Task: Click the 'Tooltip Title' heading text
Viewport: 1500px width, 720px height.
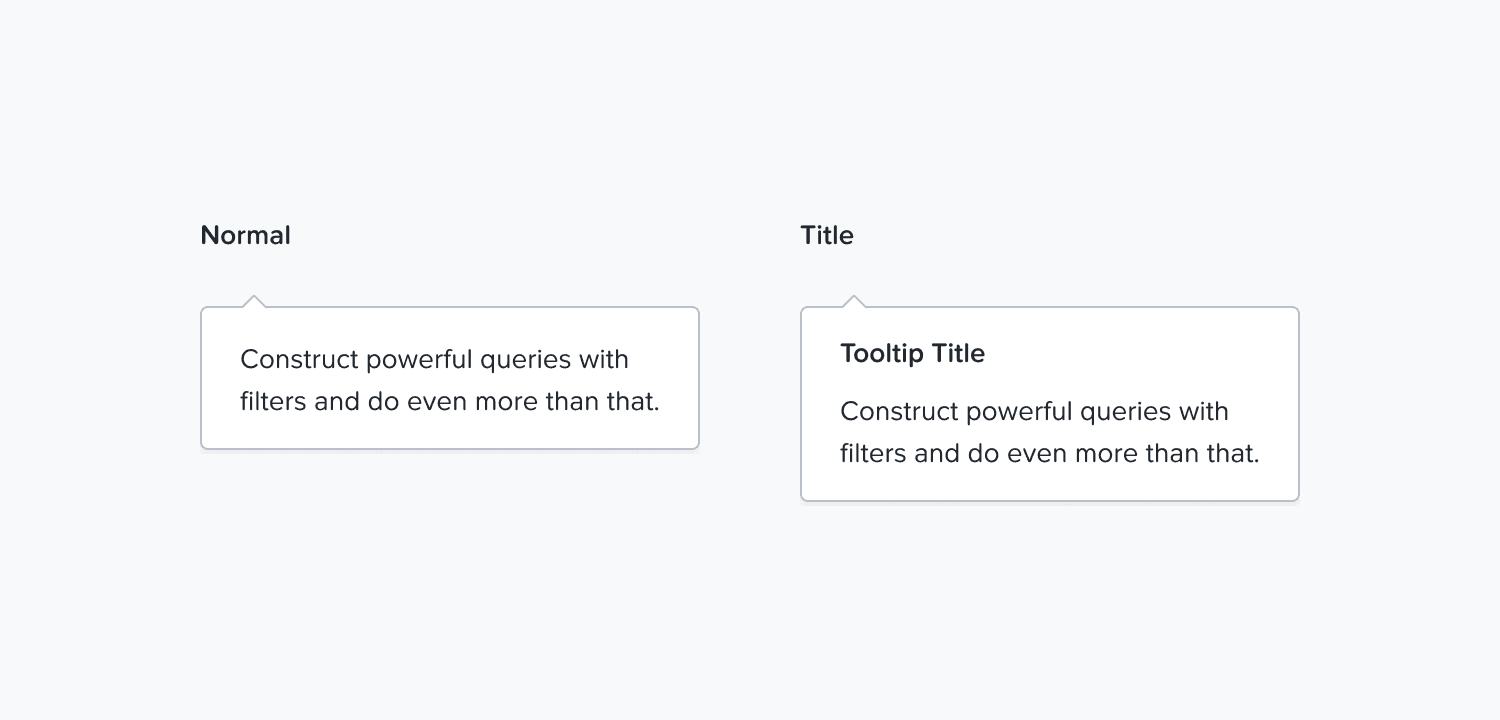Action: [x=912, y=353]
